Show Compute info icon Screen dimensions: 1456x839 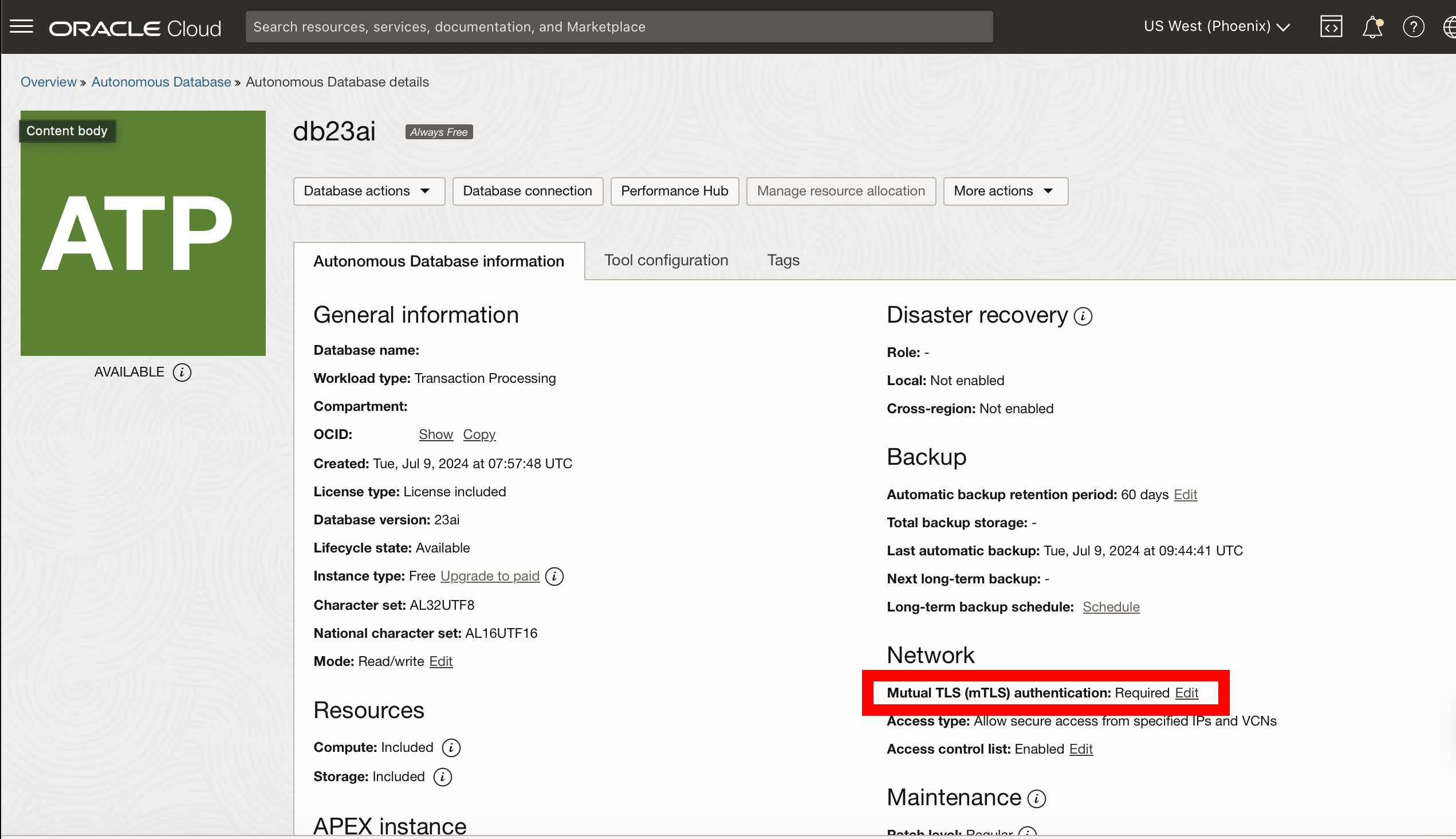click(451, 748)
